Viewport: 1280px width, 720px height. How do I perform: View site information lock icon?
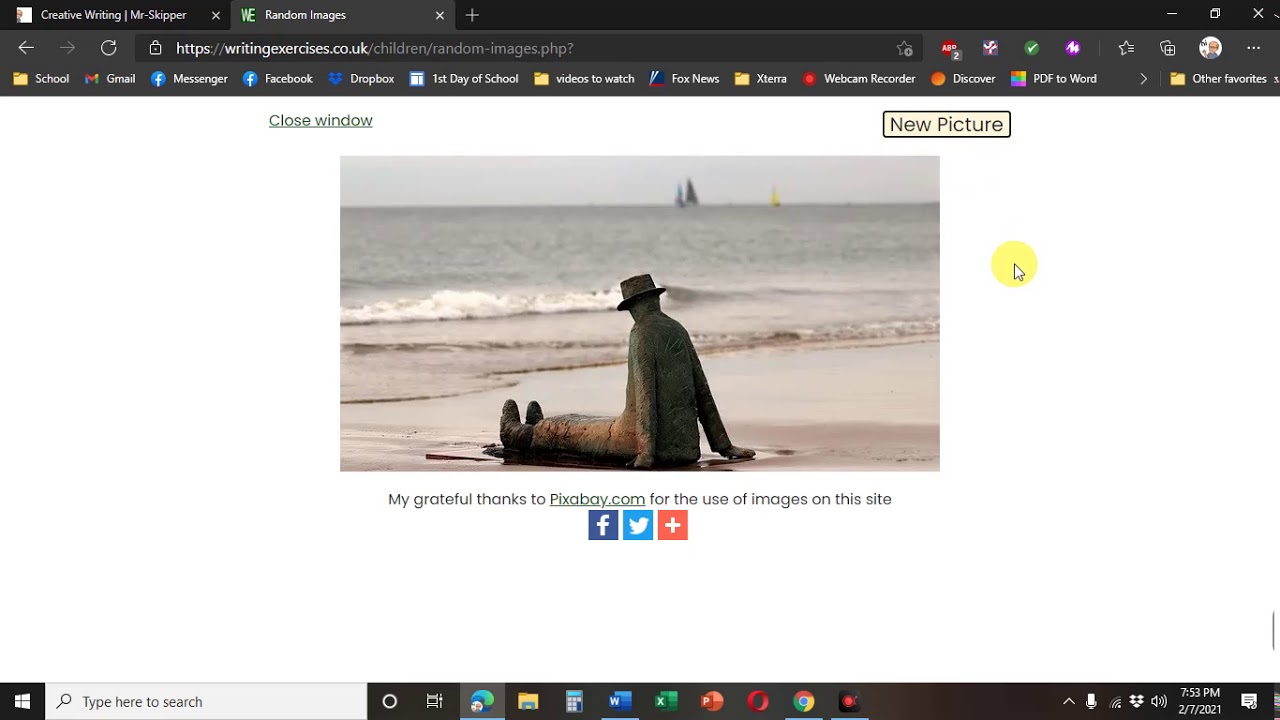pyautogui.click(x=155, y=48)
